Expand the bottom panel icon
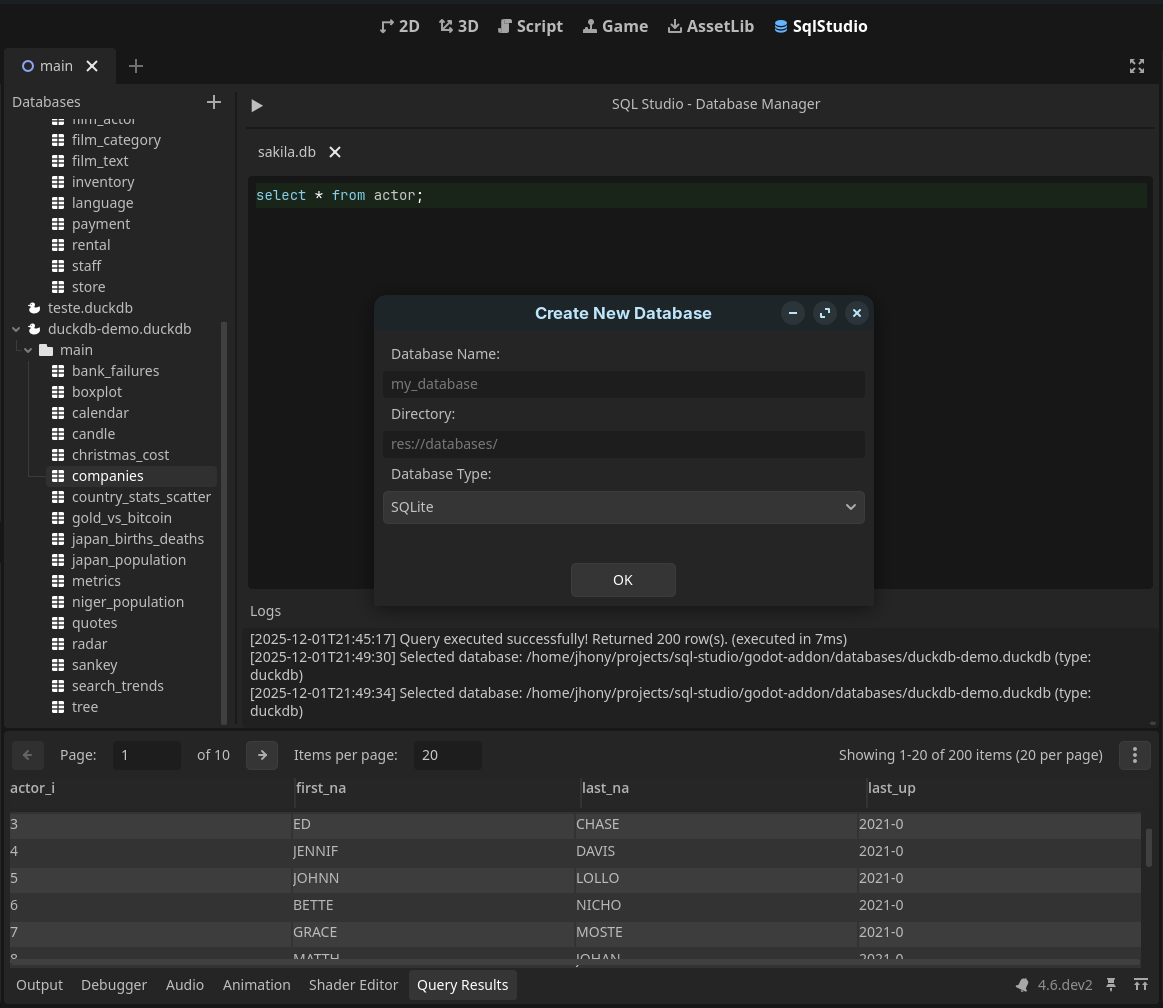The height and width of the screenshot is (1008, 1163). [1140, 985]
